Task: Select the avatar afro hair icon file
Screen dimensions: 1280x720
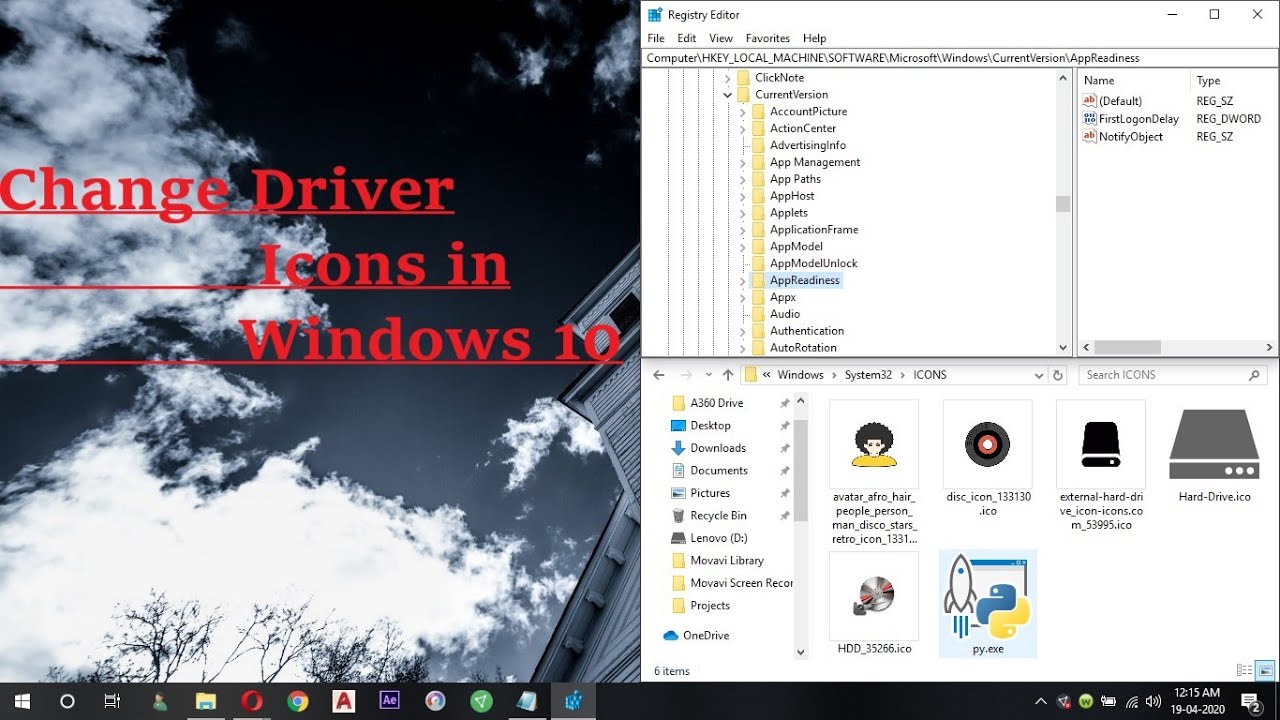Action: [x=874, y=472]
